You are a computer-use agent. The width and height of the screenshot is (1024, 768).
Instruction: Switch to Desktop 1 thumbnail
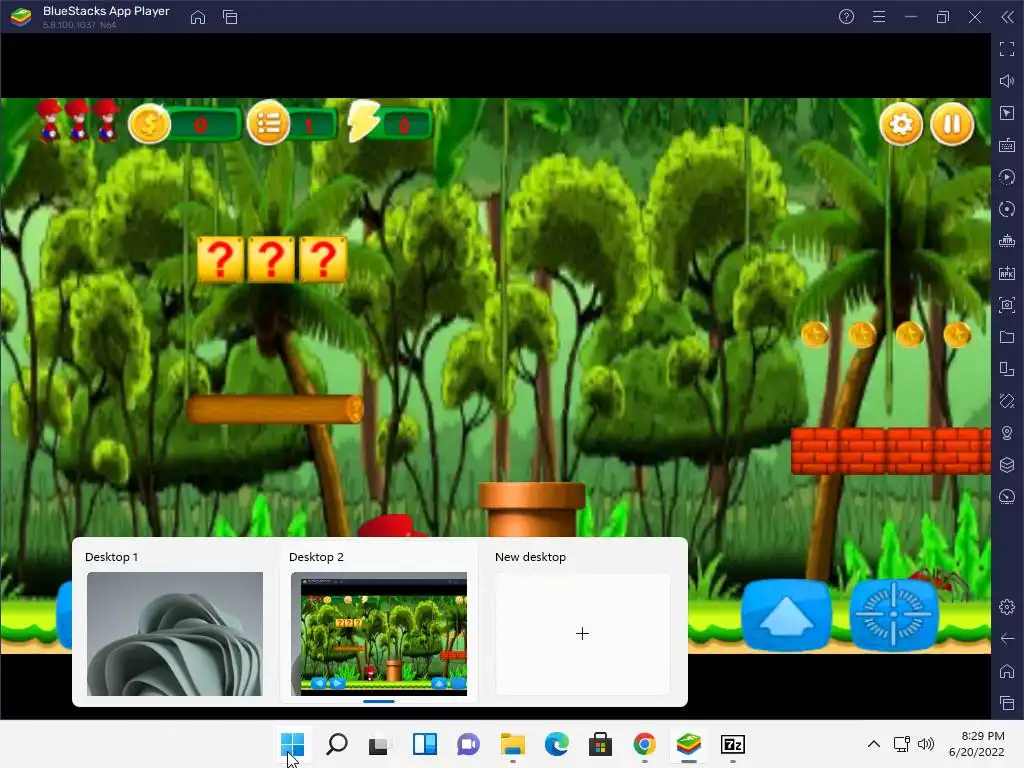click(175, 633)
